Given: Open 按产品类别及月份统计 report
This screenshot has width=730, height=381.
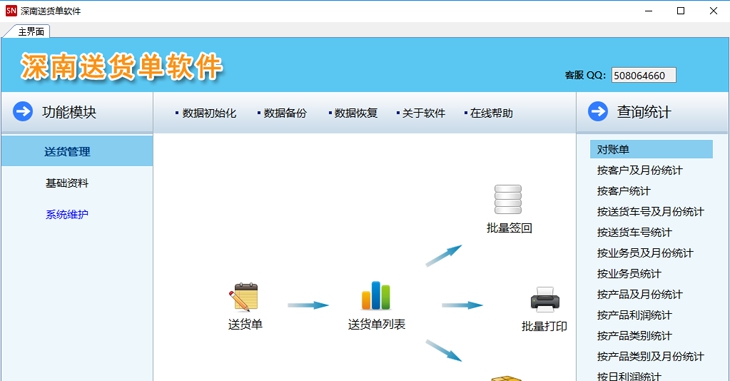Looking at the screenshot, I should (650, 356).
